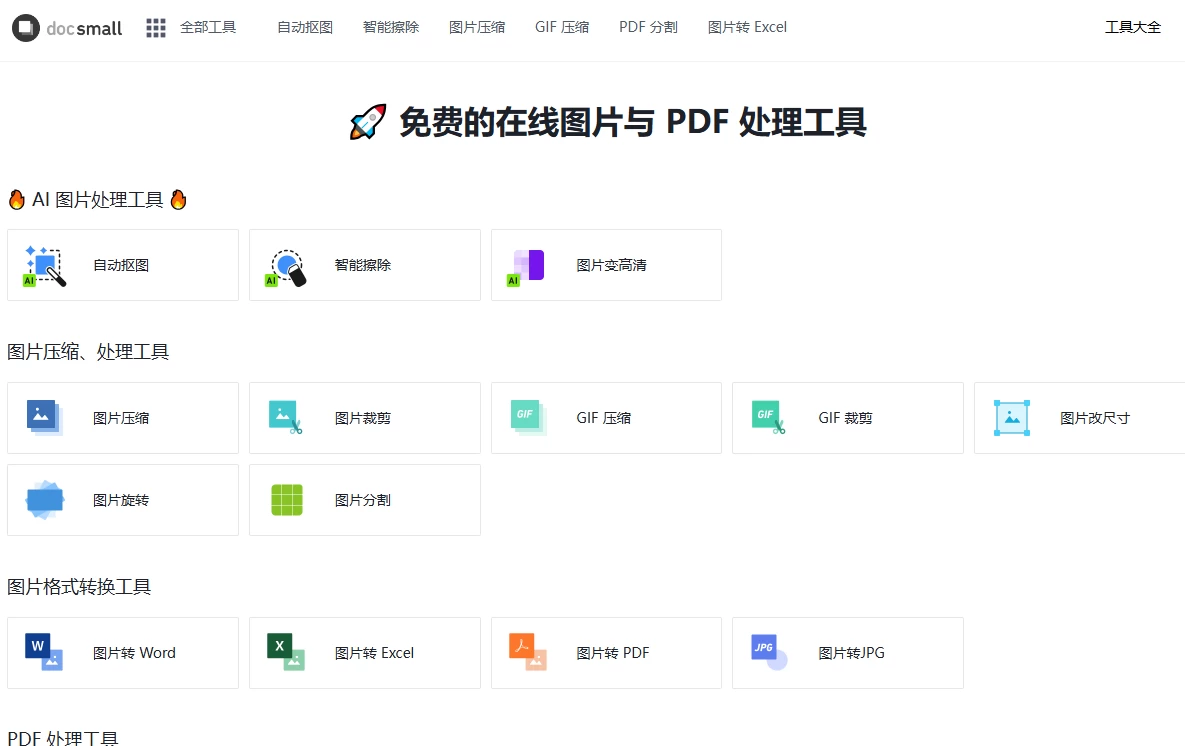The image size is (1185, 746).
Task: Select 图片压缩 in the top navigation
Action: point(477,28)
